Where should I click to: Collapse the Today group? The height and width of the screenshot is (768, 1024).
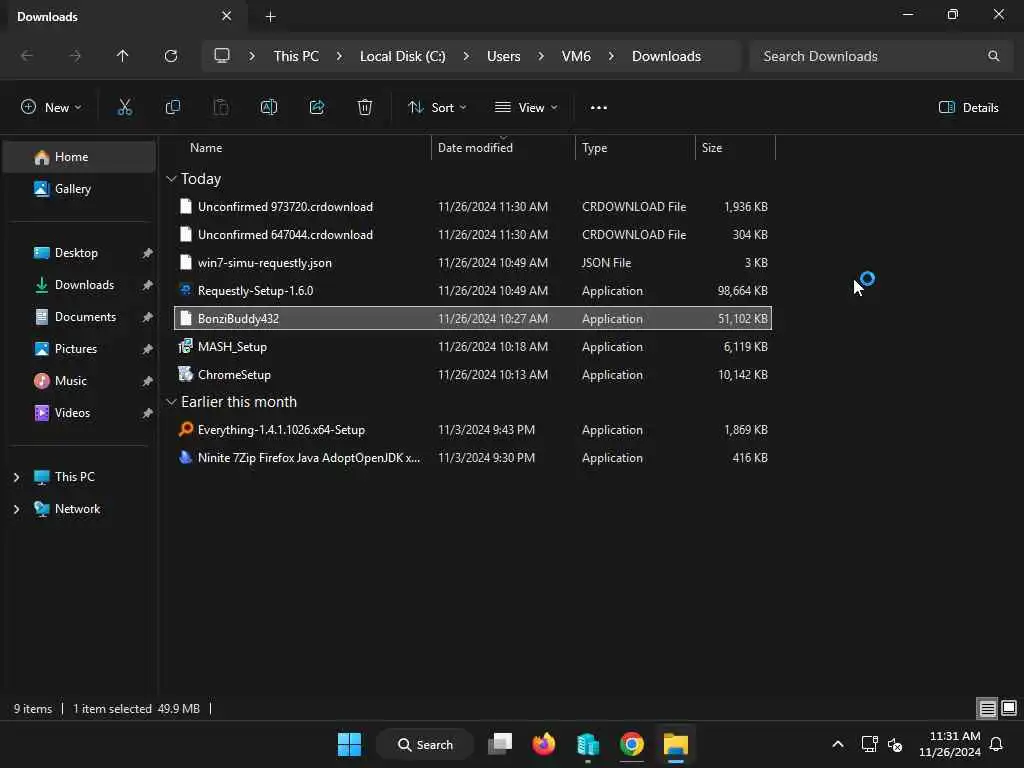point(171,179)
